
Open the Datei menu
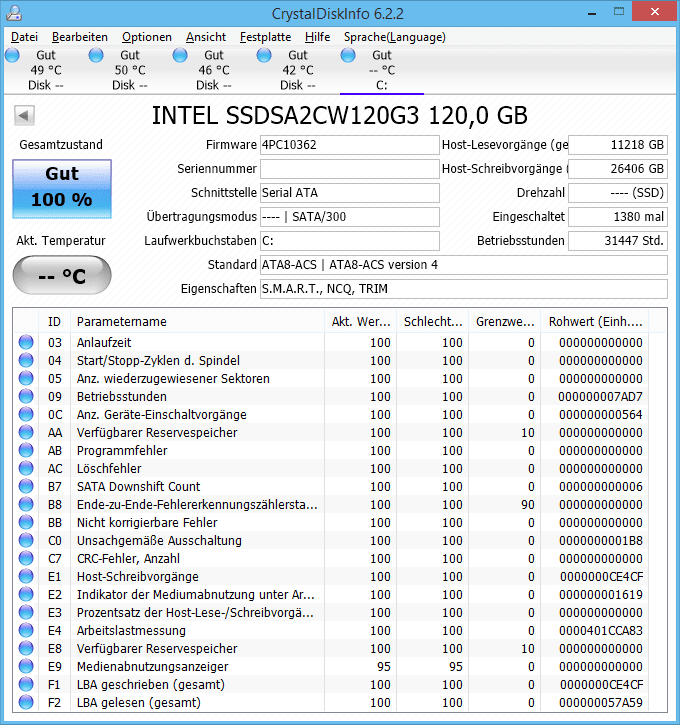pos(25,37)
